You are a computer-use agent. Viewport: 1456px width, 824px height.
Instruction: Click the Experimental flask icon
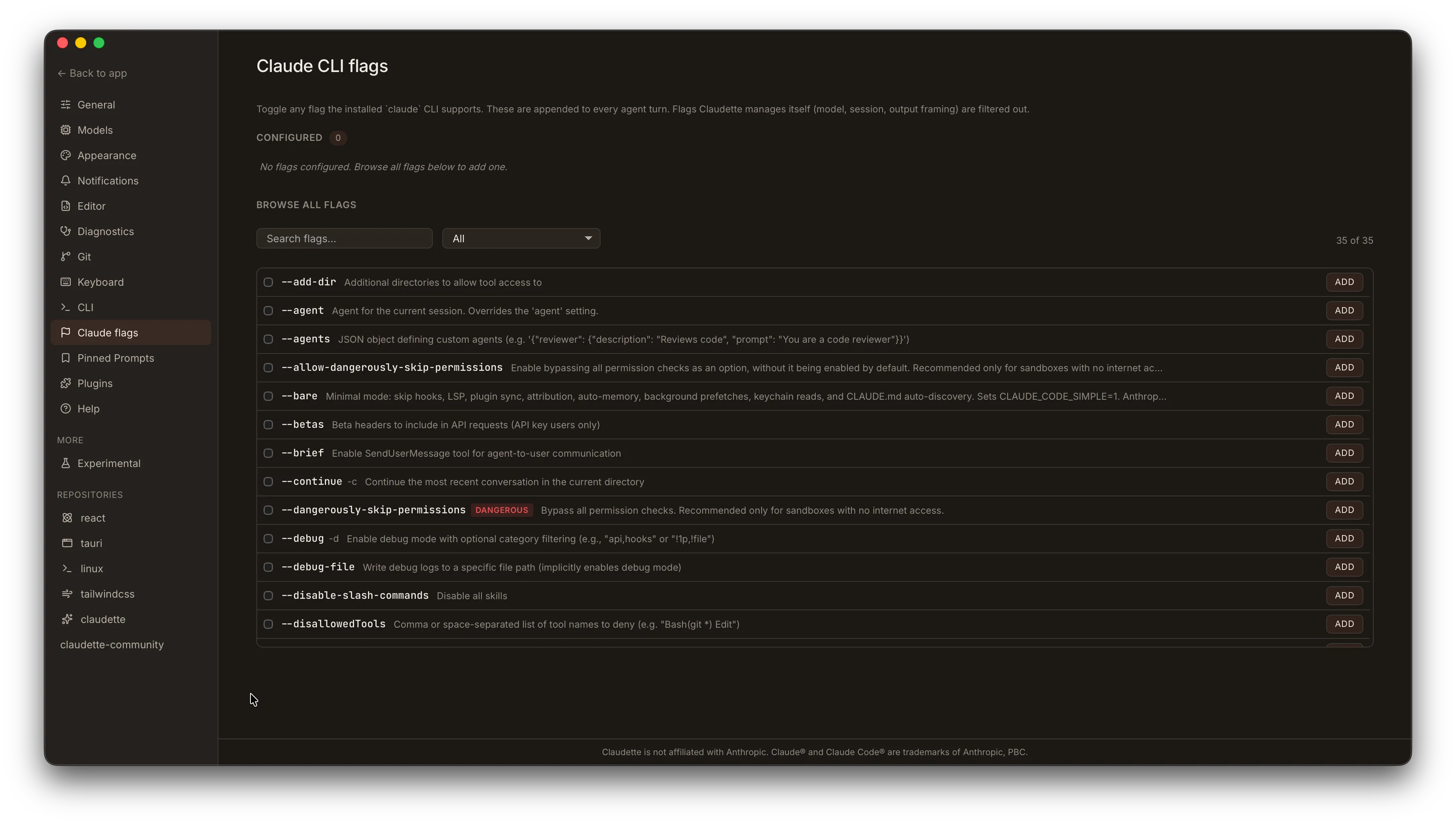pyautogui.click(x=66, y=463)
